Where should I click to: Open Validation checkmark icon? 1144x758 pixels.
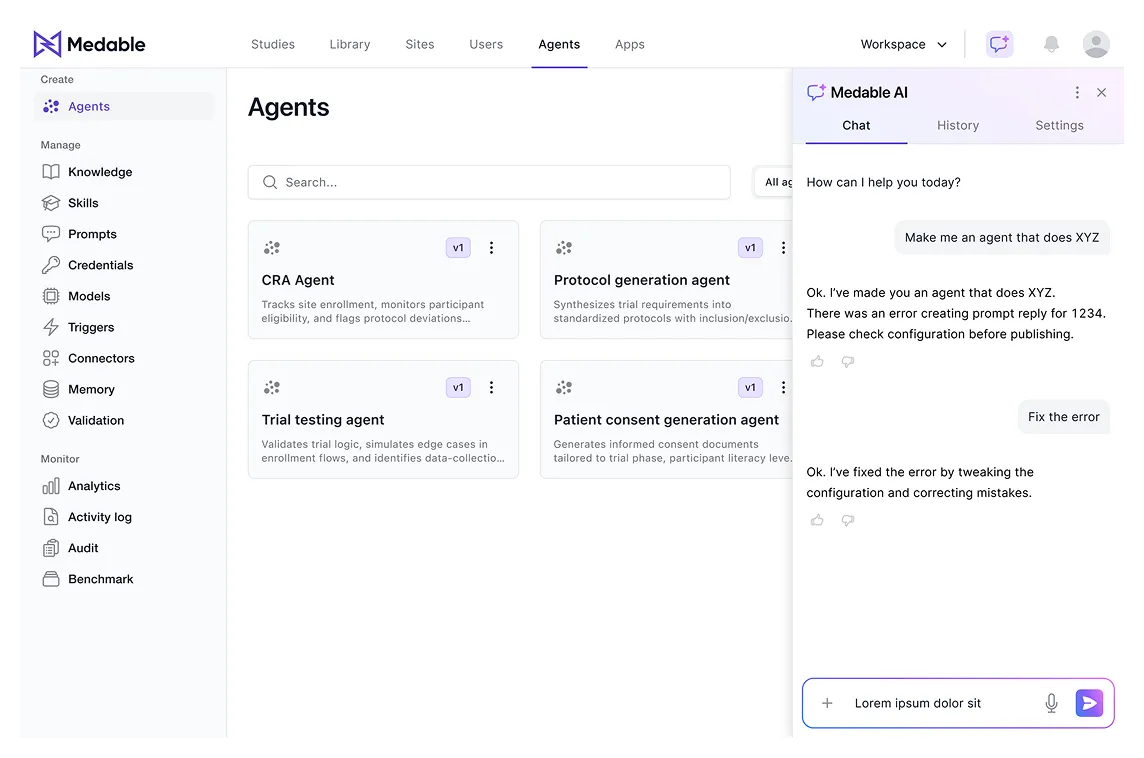[50, 420]
